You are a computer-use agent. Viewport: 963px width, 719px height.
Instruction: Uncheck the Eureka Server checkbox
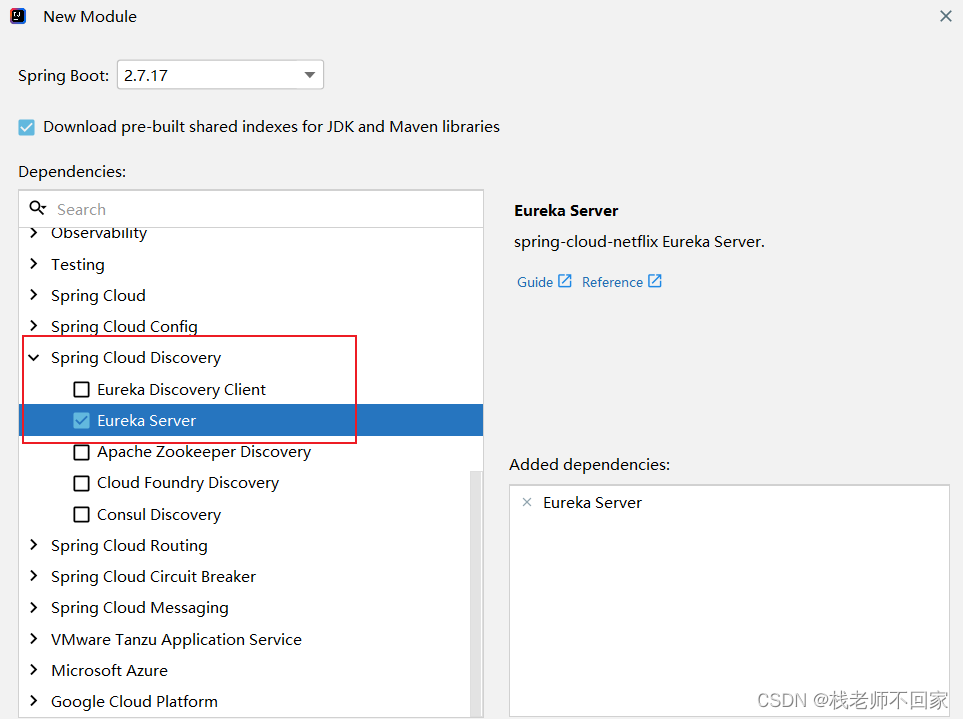[x=81, y=421]
